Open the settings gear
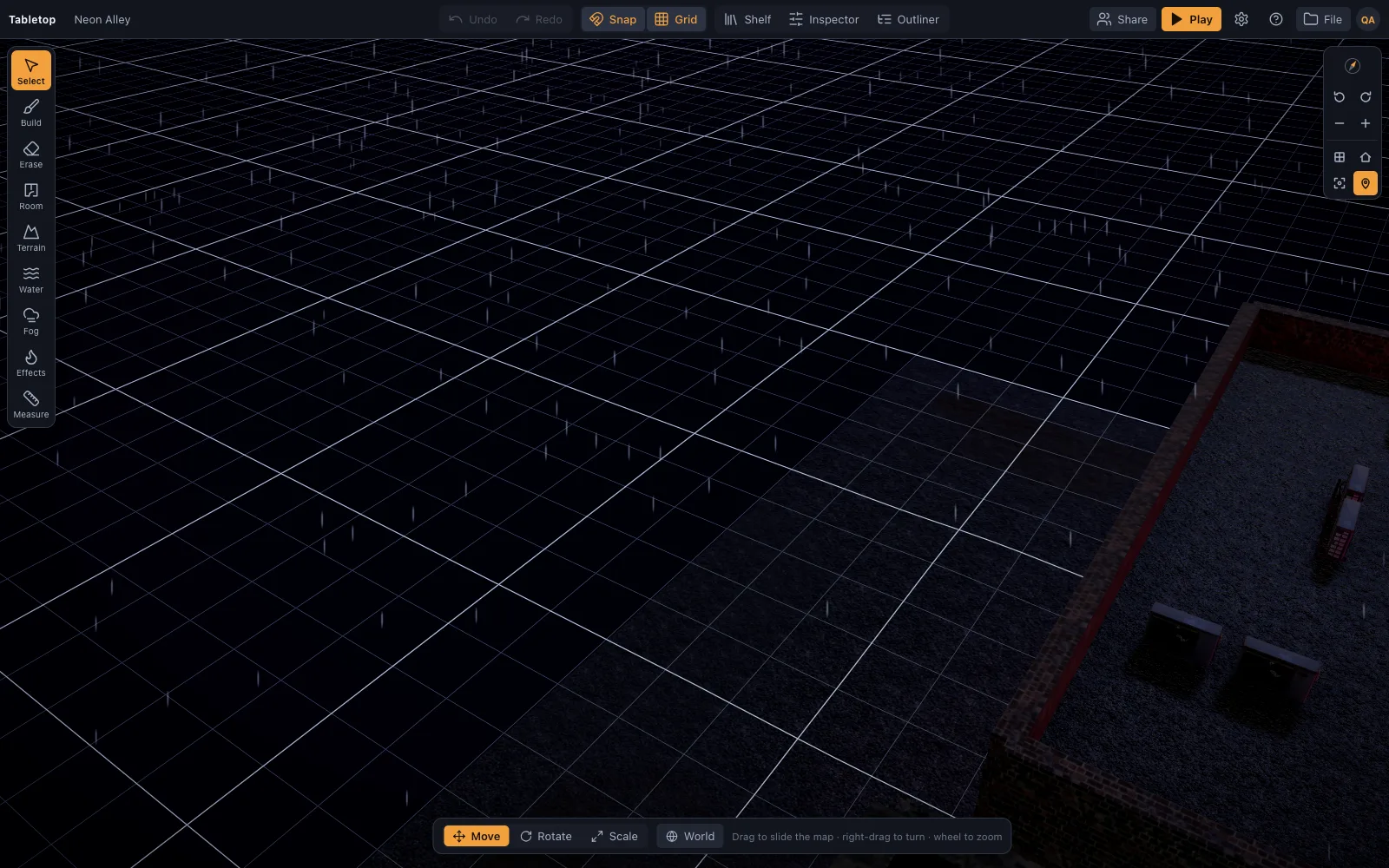 coord(1241,19)
